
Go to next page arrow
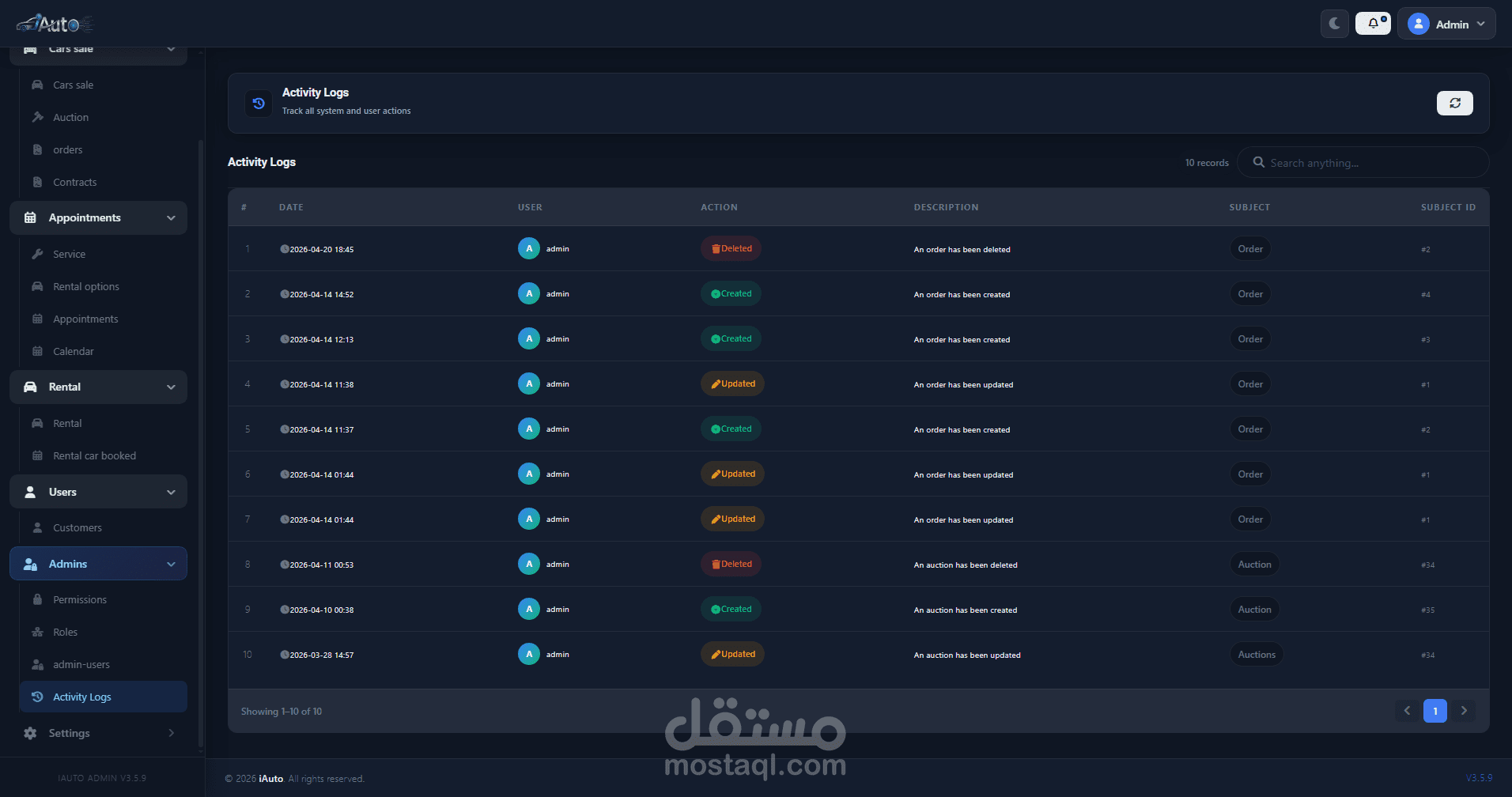pyautogui.click(x=1464, y=711)
